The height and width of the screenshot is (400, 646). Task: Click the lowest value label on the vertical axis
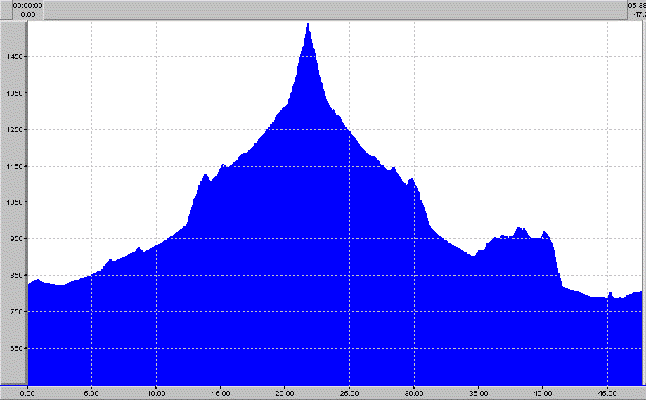click(x=13, y=348)
